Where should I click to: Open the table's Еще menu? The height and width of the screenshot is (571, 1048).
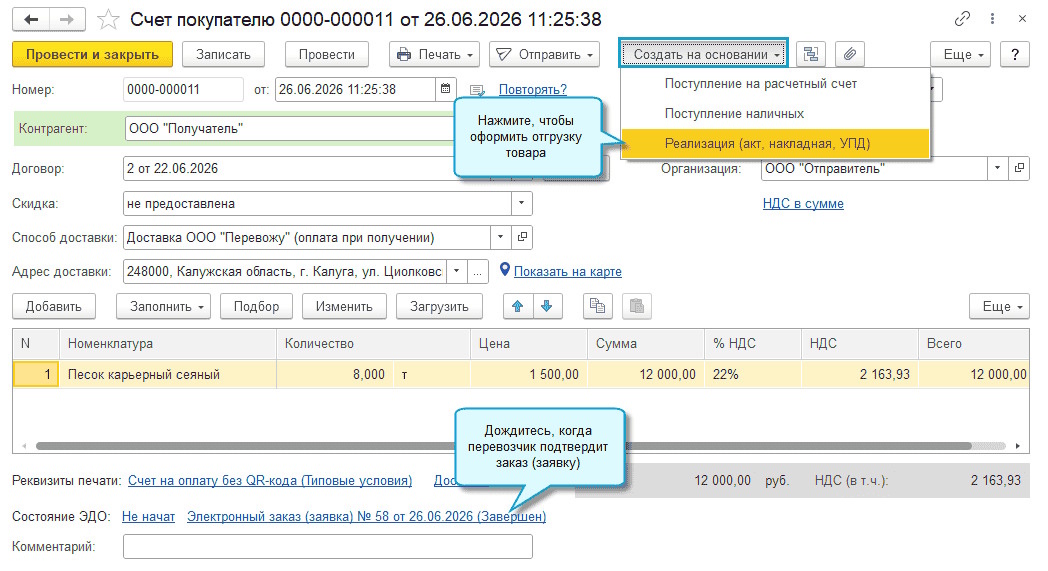[999, 306]
